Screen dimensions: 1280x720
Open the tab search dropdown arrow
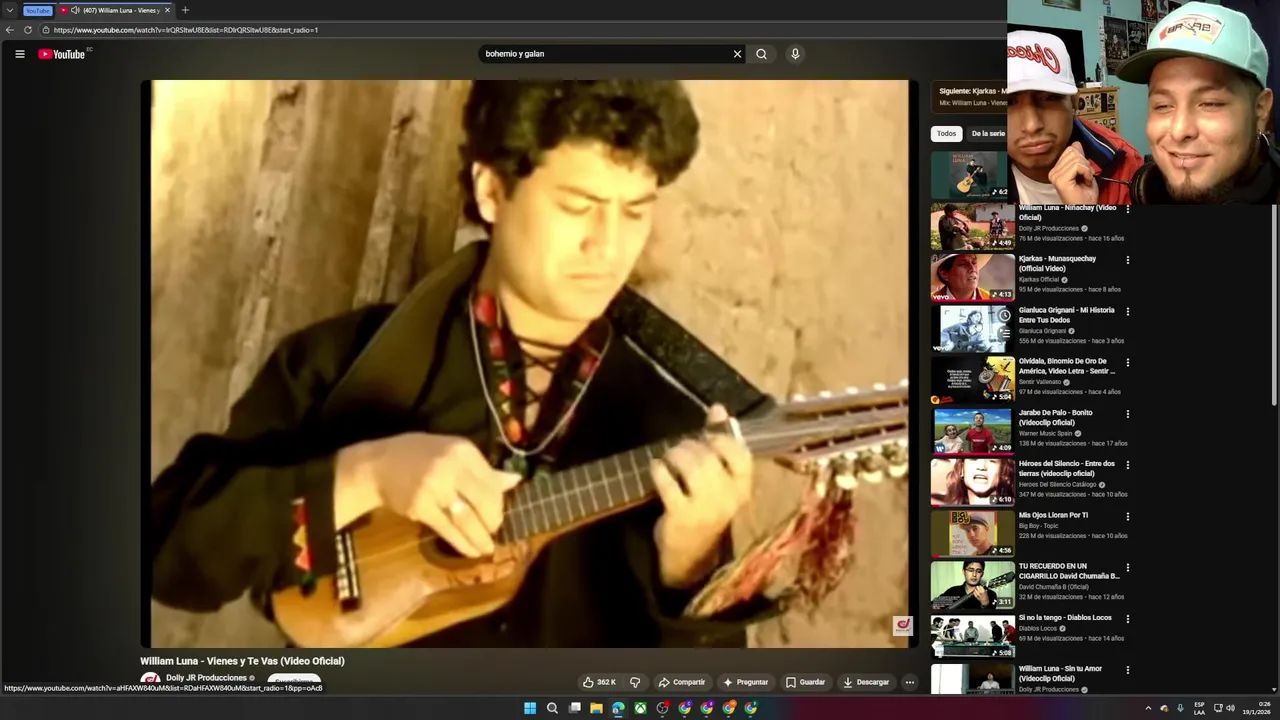point(9,10)
